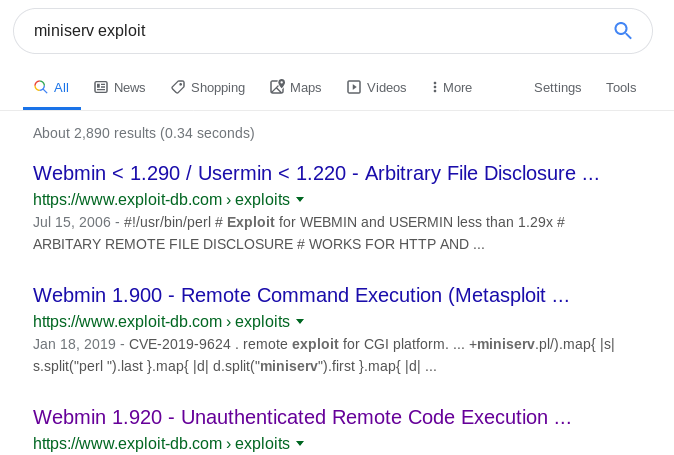Click the exploit-db URL under Webmin < 1.290 result

click(161, 200)
